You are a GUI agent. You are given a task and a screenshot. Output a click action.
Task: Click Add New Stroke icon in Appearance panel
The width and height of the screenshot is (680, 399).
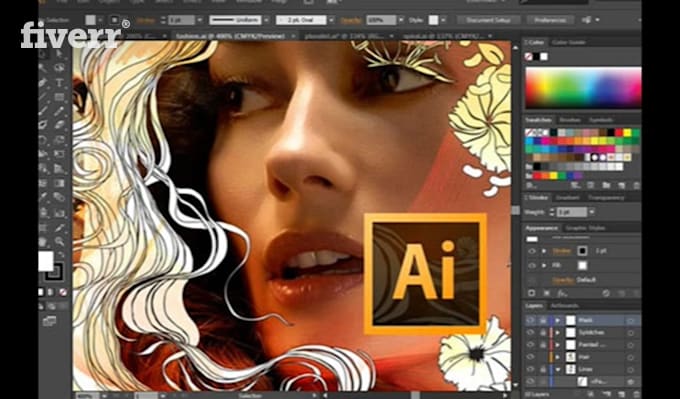531,293
